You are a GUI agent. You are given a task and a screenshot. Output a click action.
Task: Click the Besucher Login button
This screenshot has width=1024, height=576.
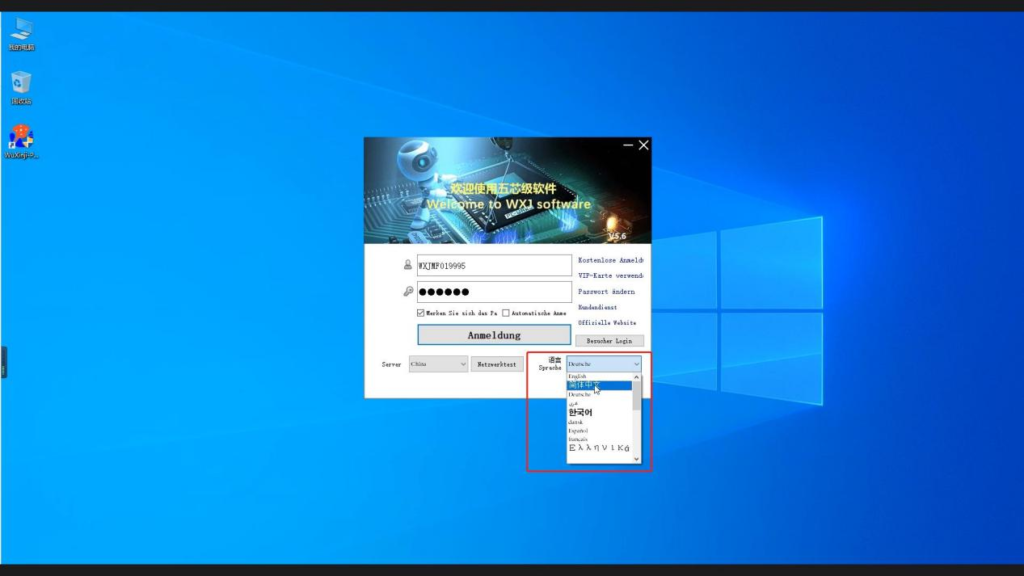pyautogui.click(x=609, y=341)
